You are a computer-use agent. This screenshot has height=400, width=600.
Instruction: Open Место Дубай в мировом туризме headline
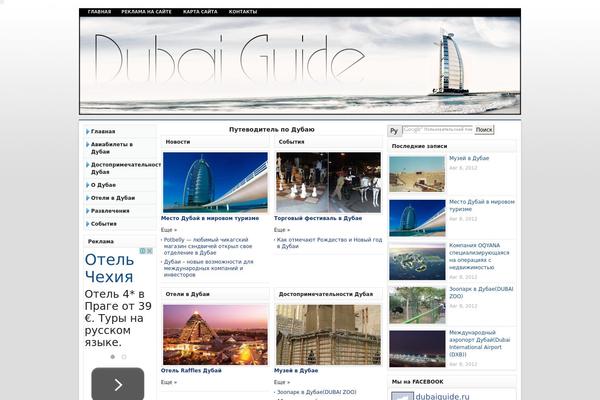210,218
